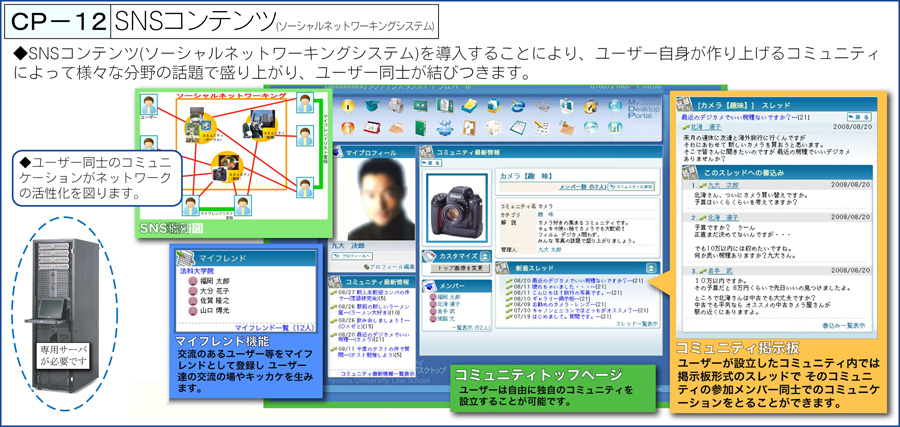Click the green chalkboard toolbar icon
Image resolution: width=900 pixels, height=427 pixels.
point(420,106)
